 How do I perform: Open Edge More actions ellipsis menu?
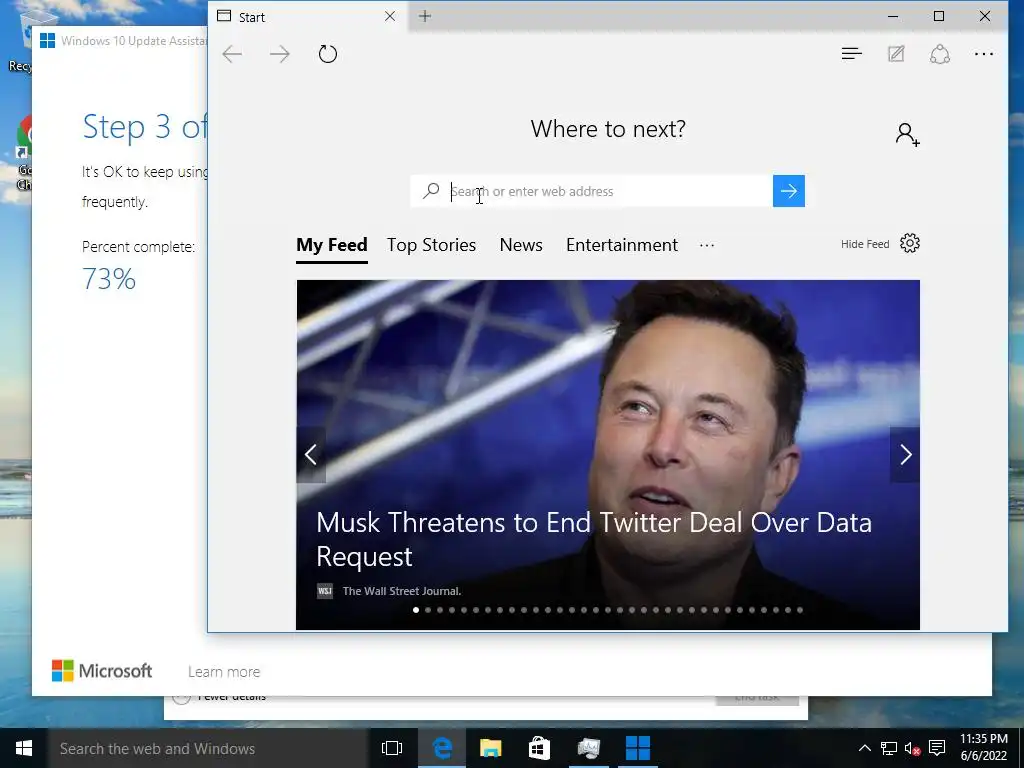[x=984, y=54]
